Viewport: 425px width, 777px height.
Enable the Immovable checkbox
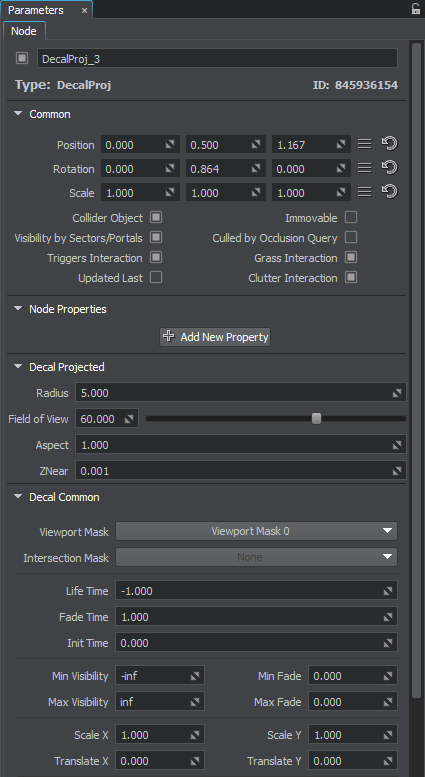click(351, 218)
